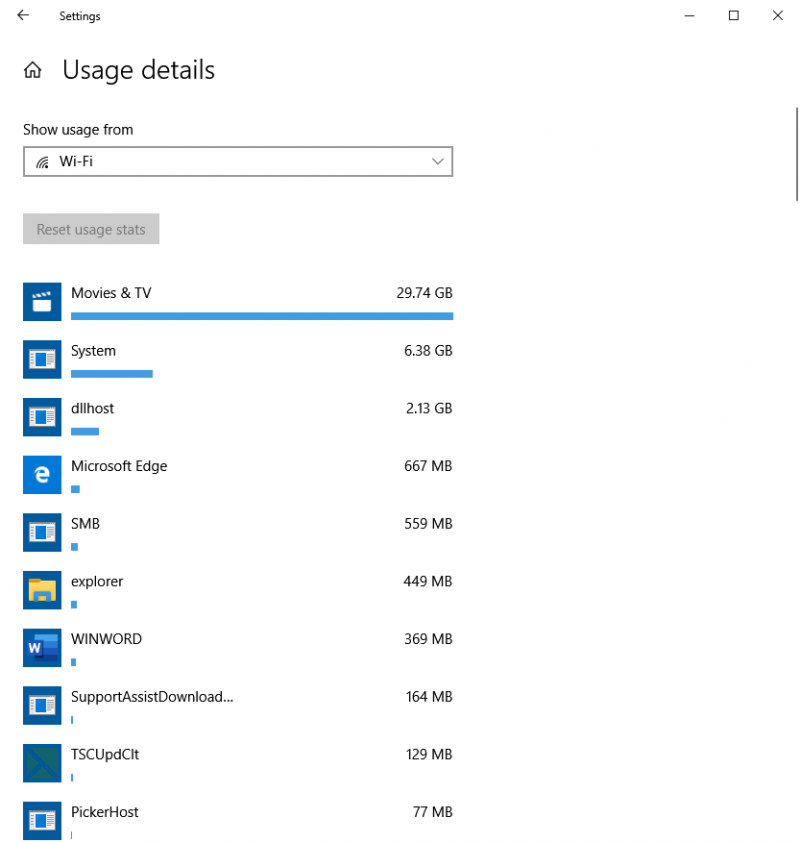Image resolution: width=800 pixels, height=843 pixels.
Task: Select the PickerHost label
Action: [x=105, y=812]
